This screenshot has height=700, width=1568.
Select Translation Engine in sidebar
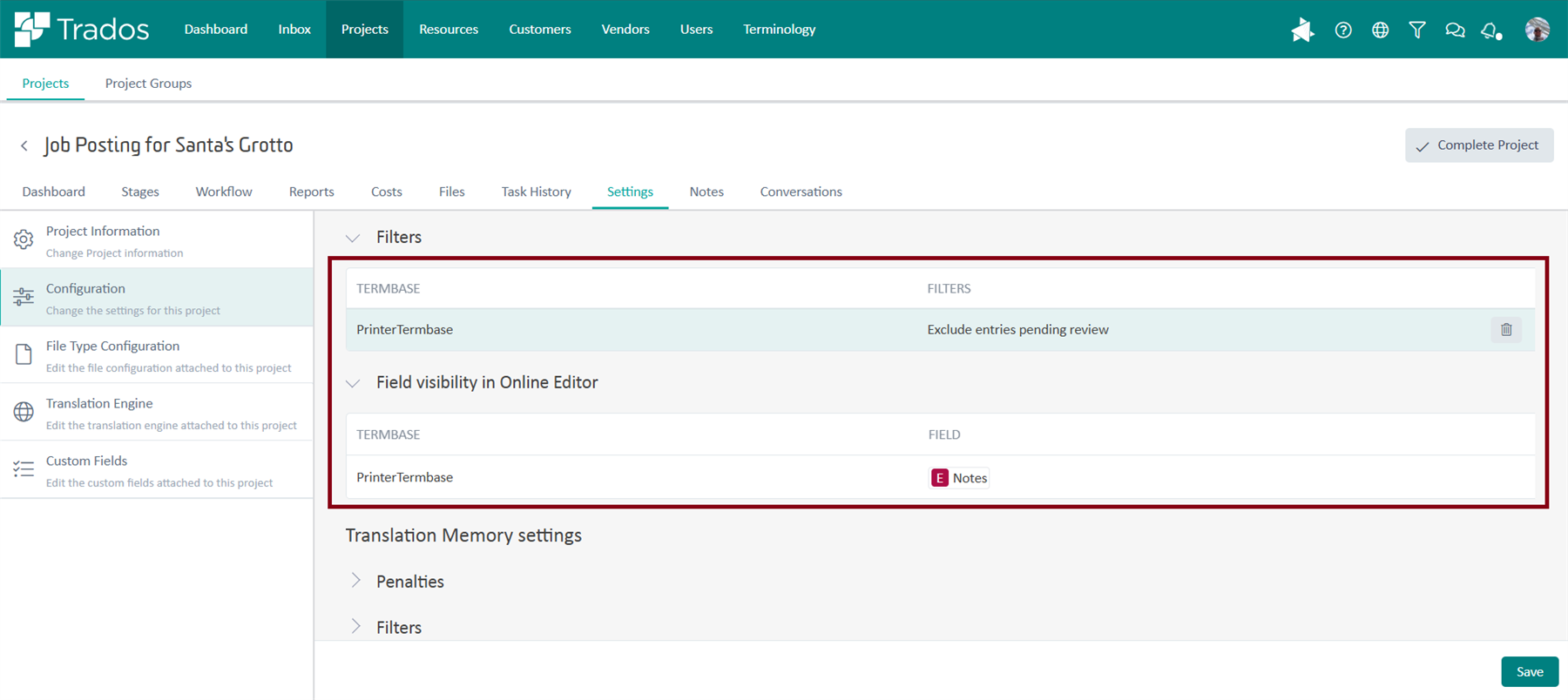(x=157, y=413)
